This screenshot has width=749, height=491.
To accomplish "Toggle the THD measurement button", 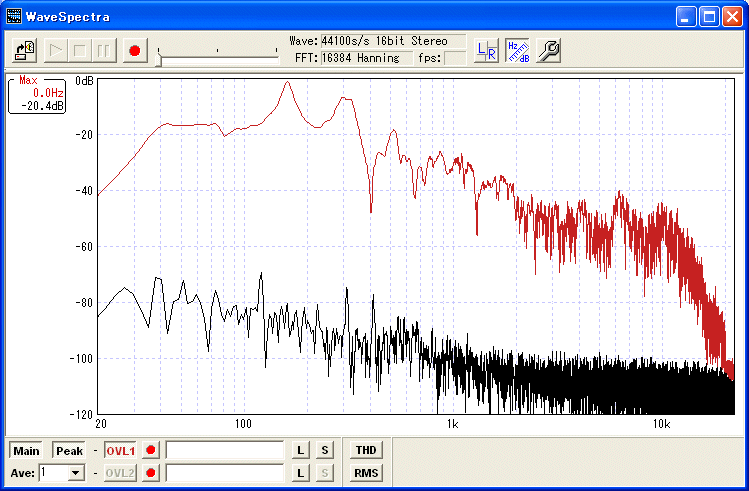I will (x=366, y=451).
